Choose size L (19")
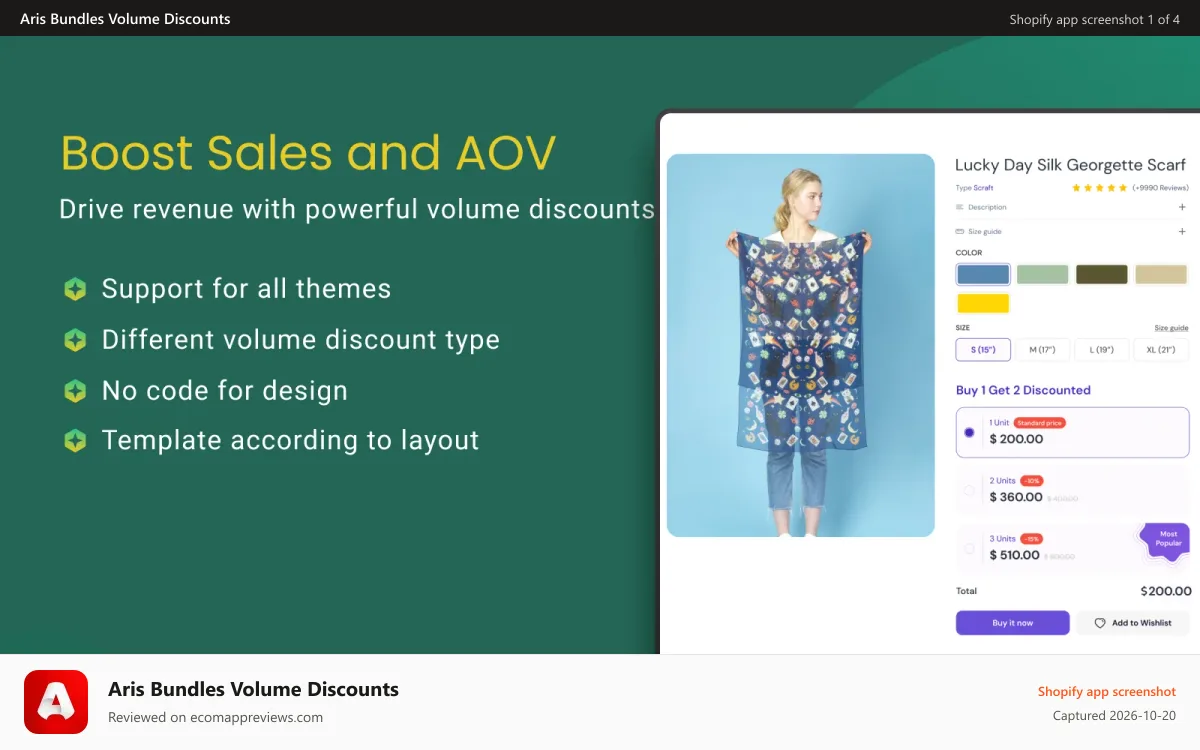This screenshot has height=750, width=1200. coord(1101,349)
